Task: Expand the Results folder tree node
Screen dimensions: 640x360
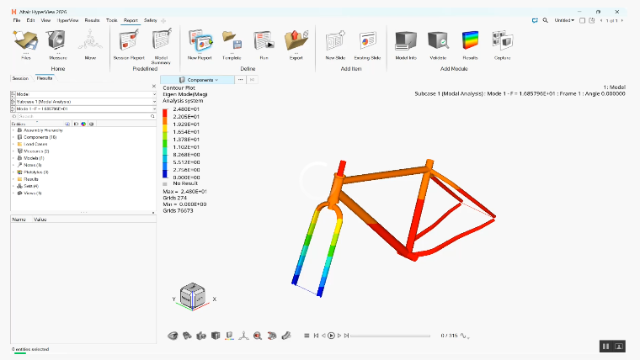Action: point(13,179)
